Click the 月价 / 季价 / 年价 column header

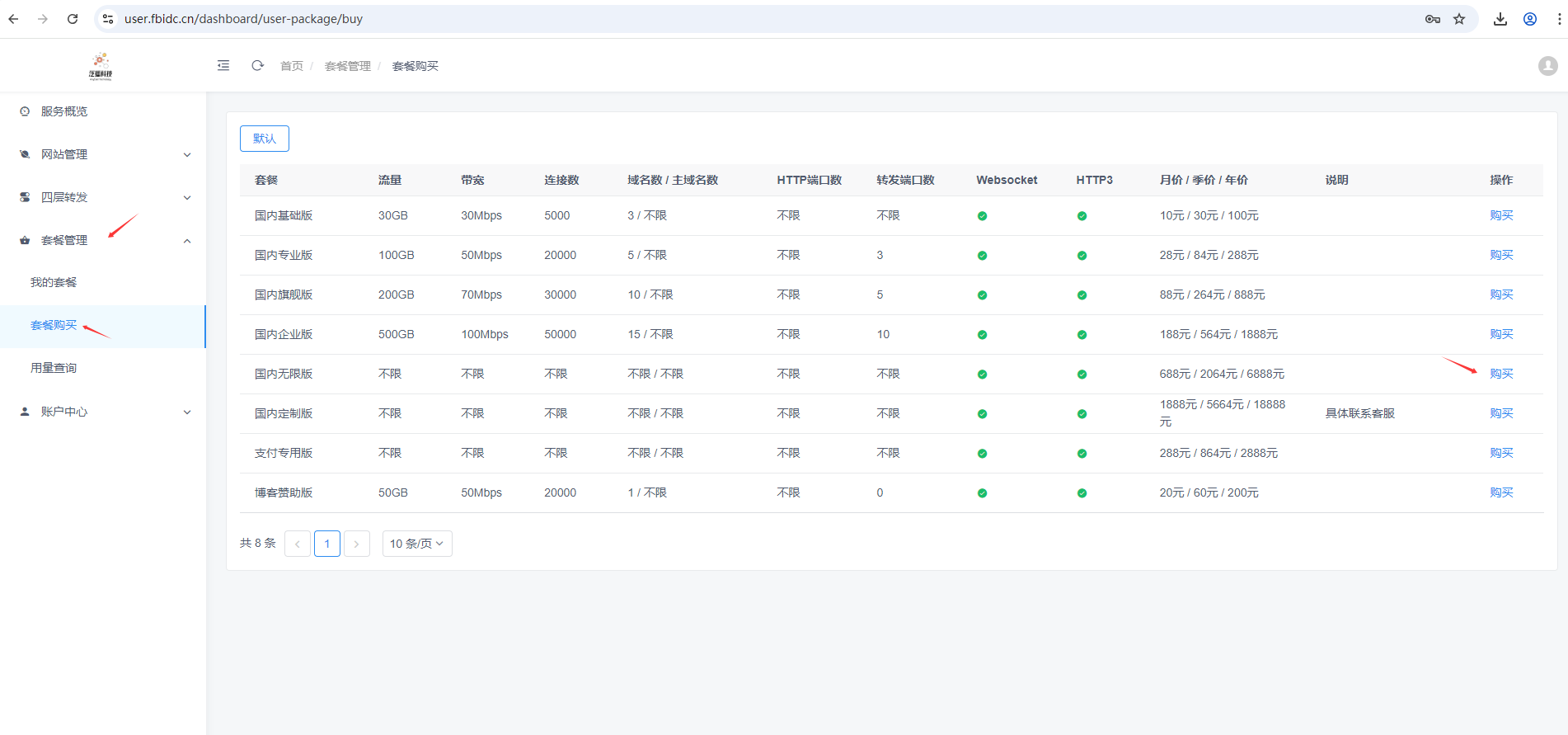1204,180
